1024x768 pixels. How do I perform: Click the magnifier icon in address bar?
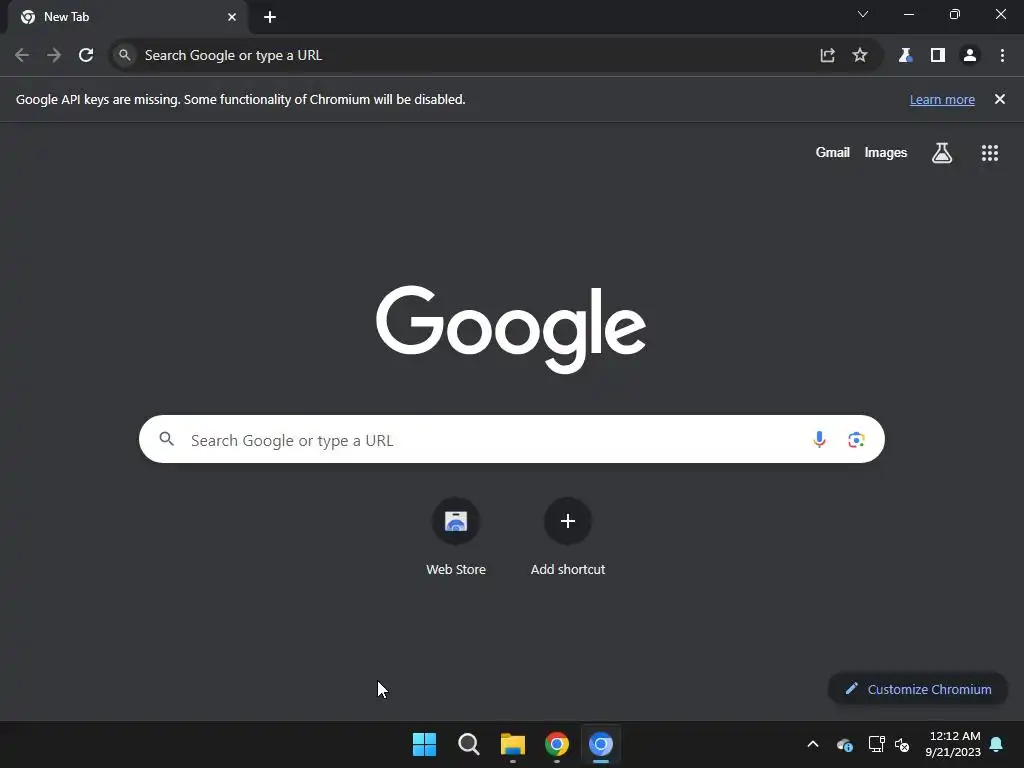point(125,56)
